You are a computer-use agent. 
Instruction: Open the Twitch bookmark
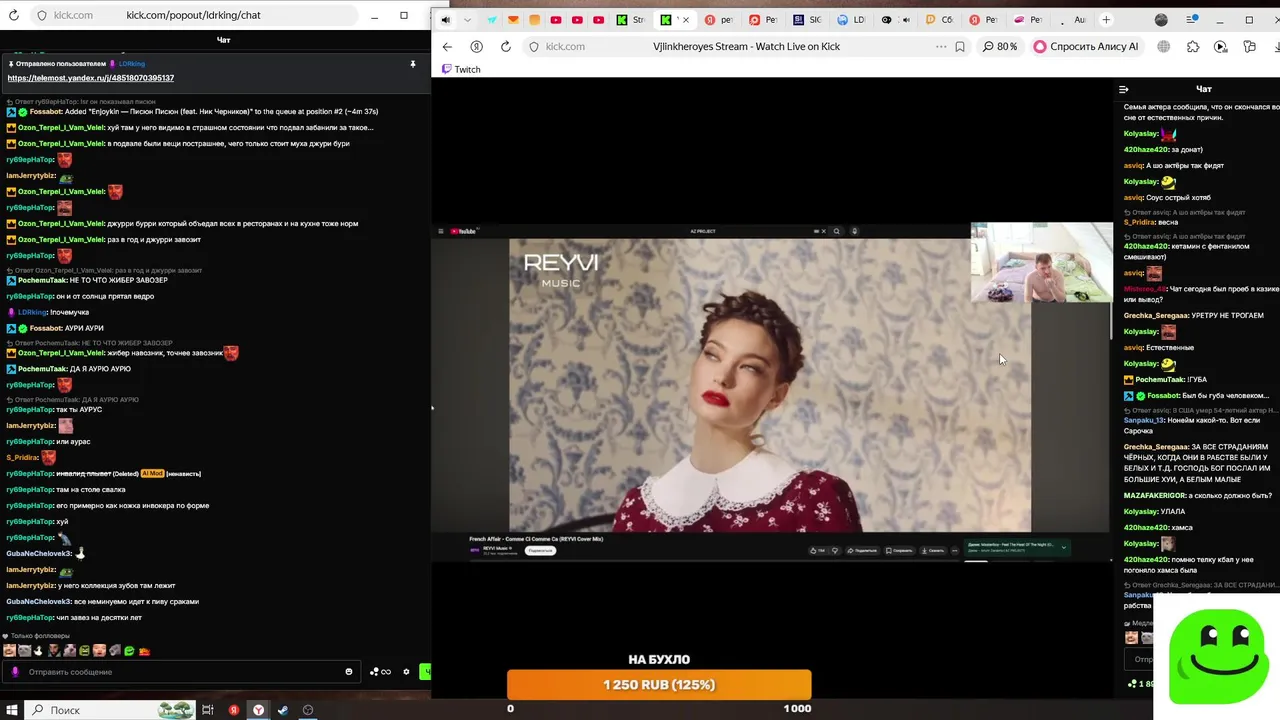[461, 69]
